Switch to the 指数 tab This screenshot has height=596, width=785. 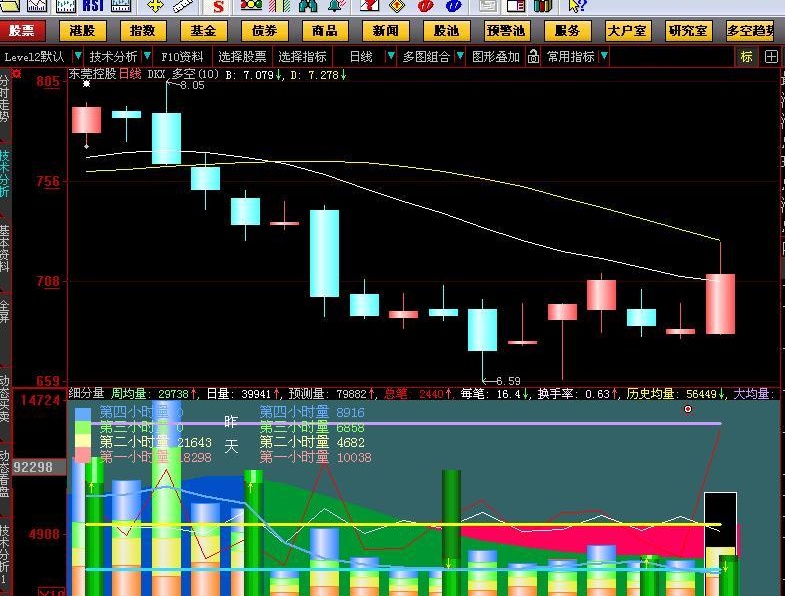143,31
